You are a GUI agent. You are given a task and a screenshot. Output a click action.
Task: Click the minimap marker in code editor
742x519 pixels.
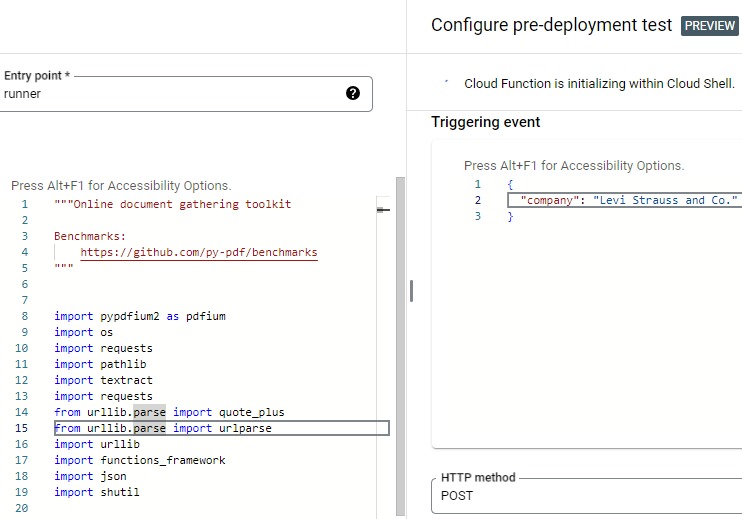[x=383, y=210]
